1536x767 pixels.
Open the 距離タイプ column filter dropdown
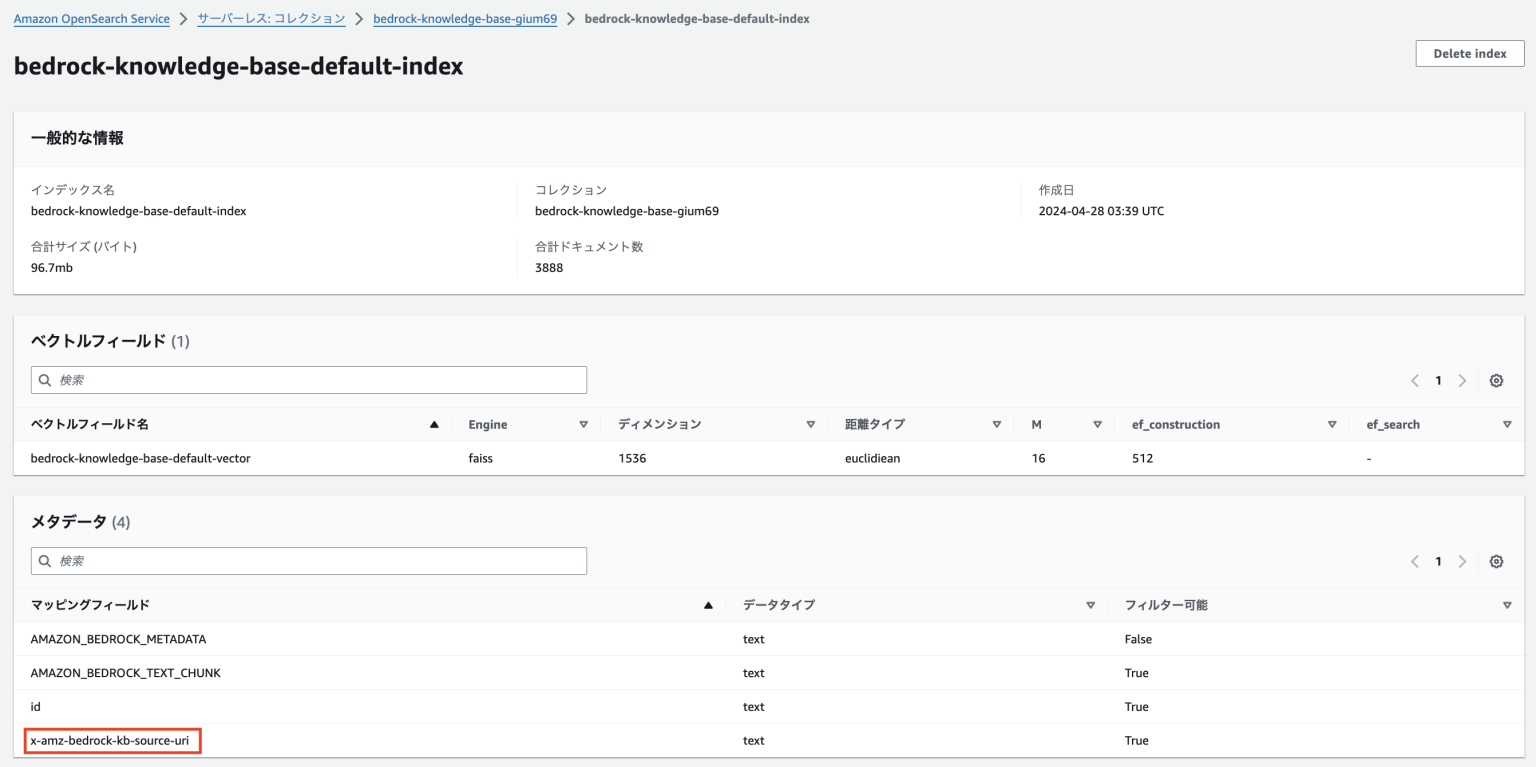coord(997,424)
